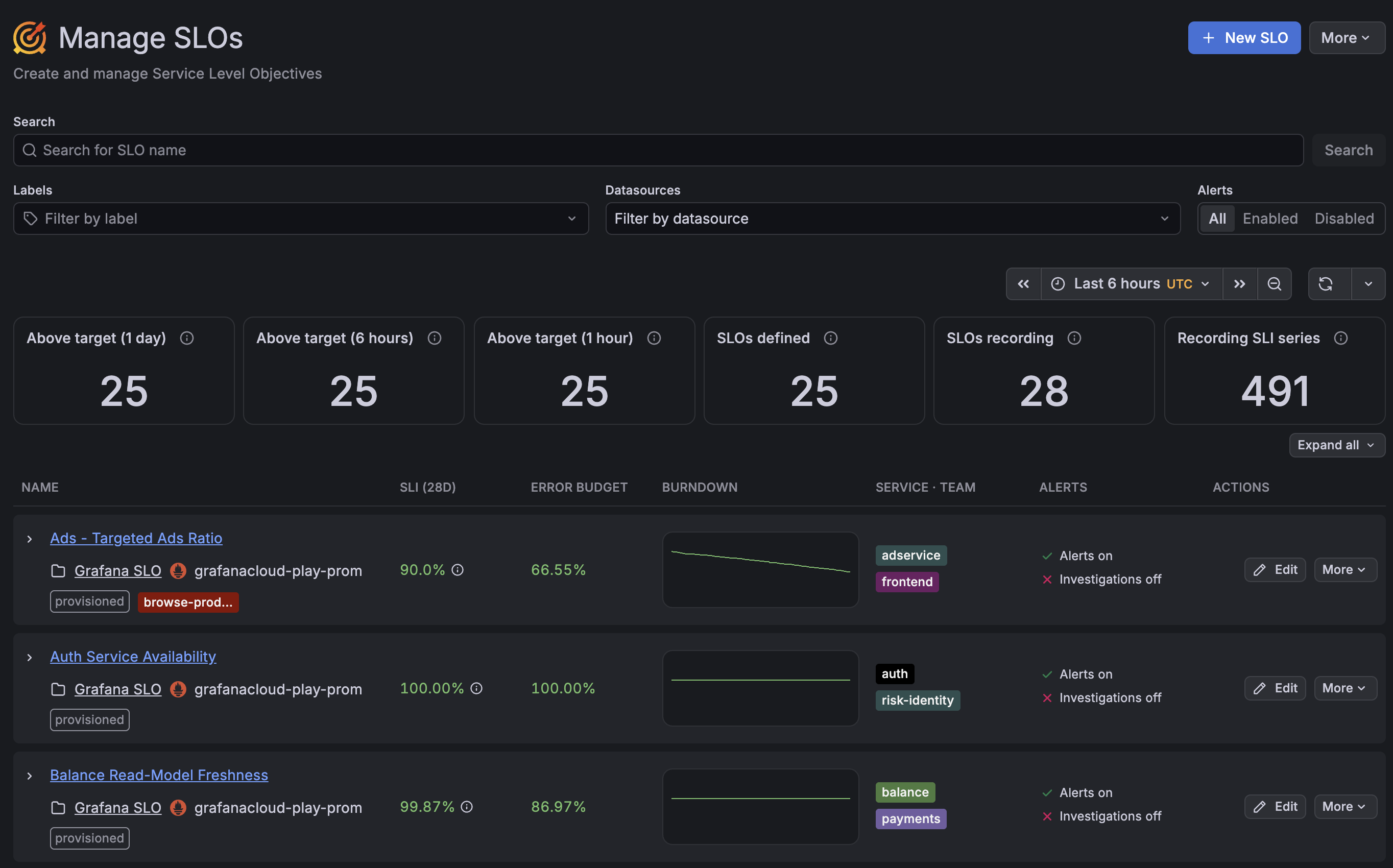Click info icon next to 90.0% SLI
This screenshot has width=1393, height=868.
click(x=458, y=569)
